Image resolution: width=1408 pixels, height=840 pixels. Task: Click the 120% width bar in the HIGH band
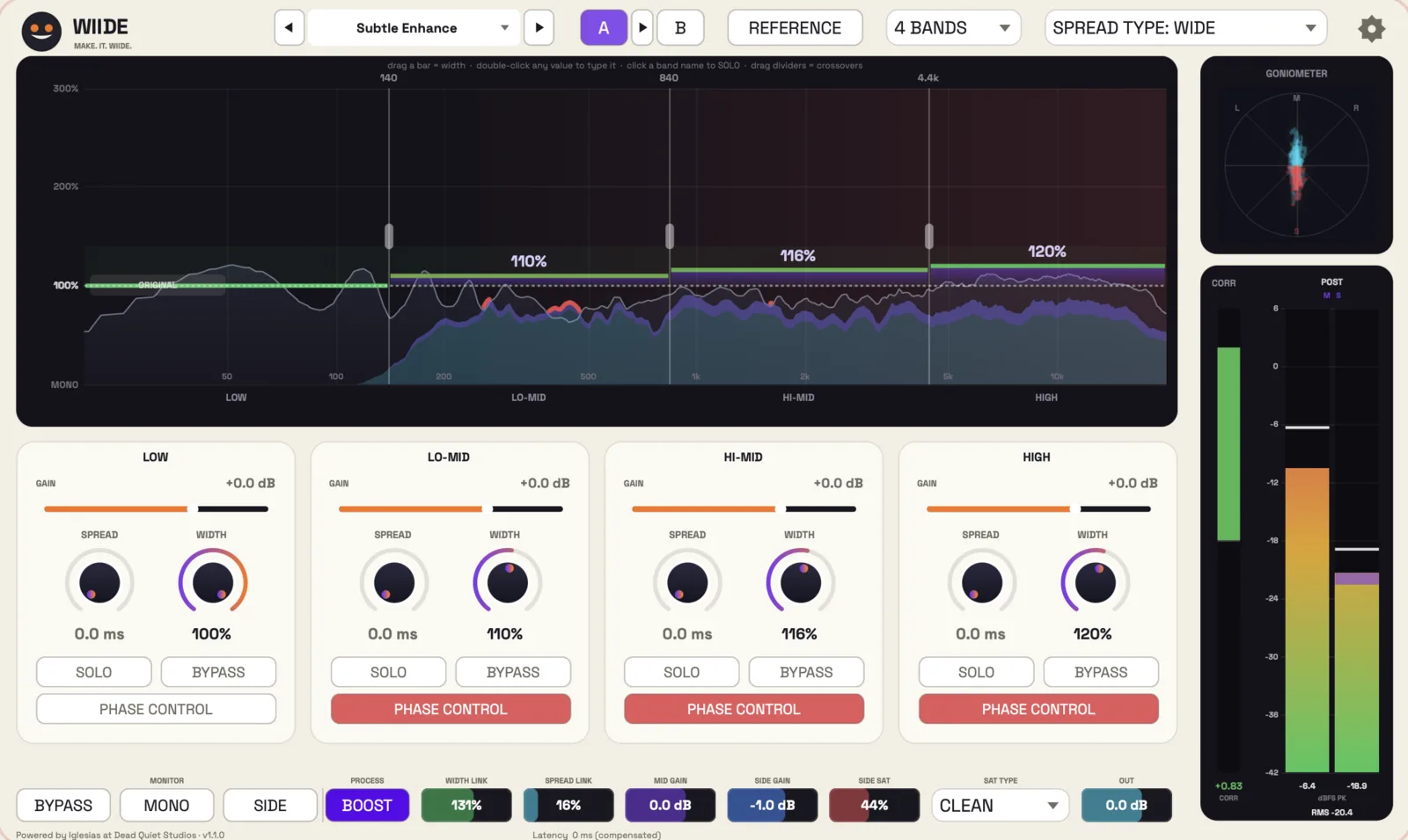(x=1047, y=265)
